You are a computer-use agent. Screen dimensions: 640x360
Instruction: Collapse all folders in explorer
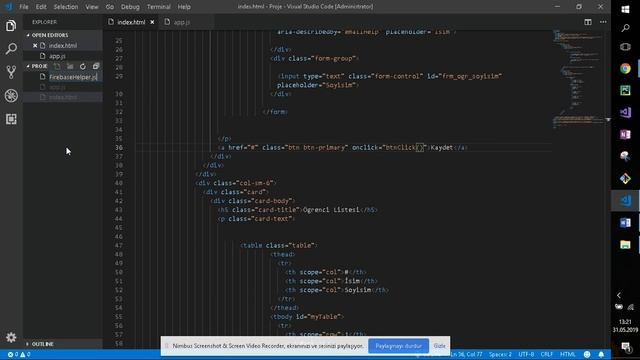(x=96, y=66)
